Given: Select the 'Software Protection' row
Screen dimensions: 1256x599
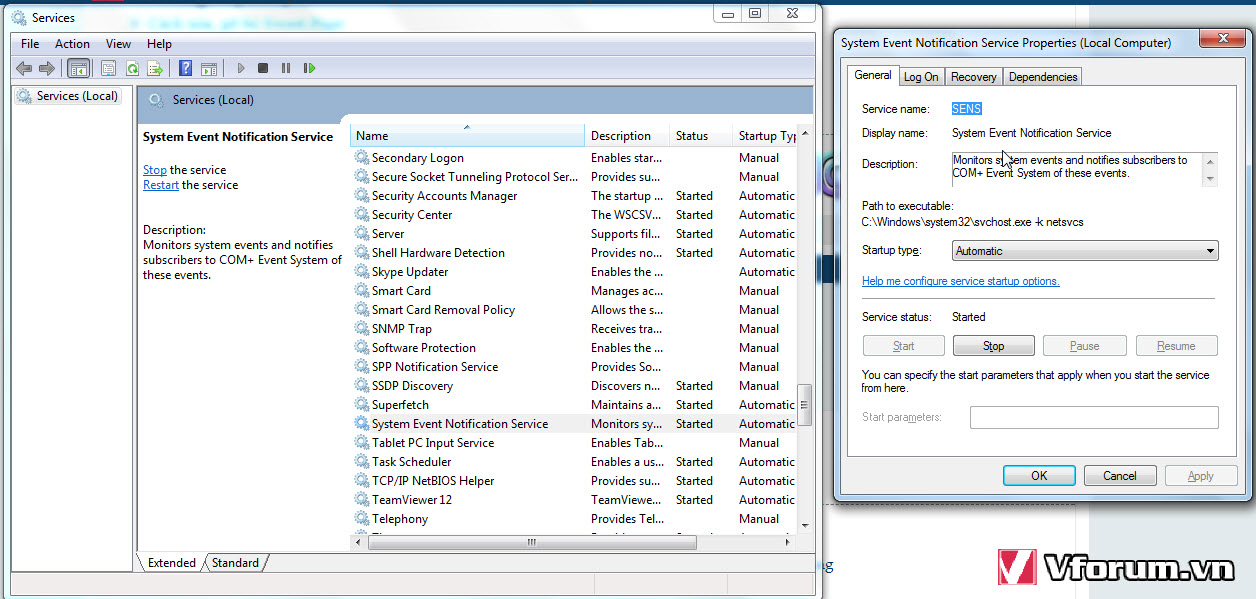Looking at the screenshot, I should point(574,348).
